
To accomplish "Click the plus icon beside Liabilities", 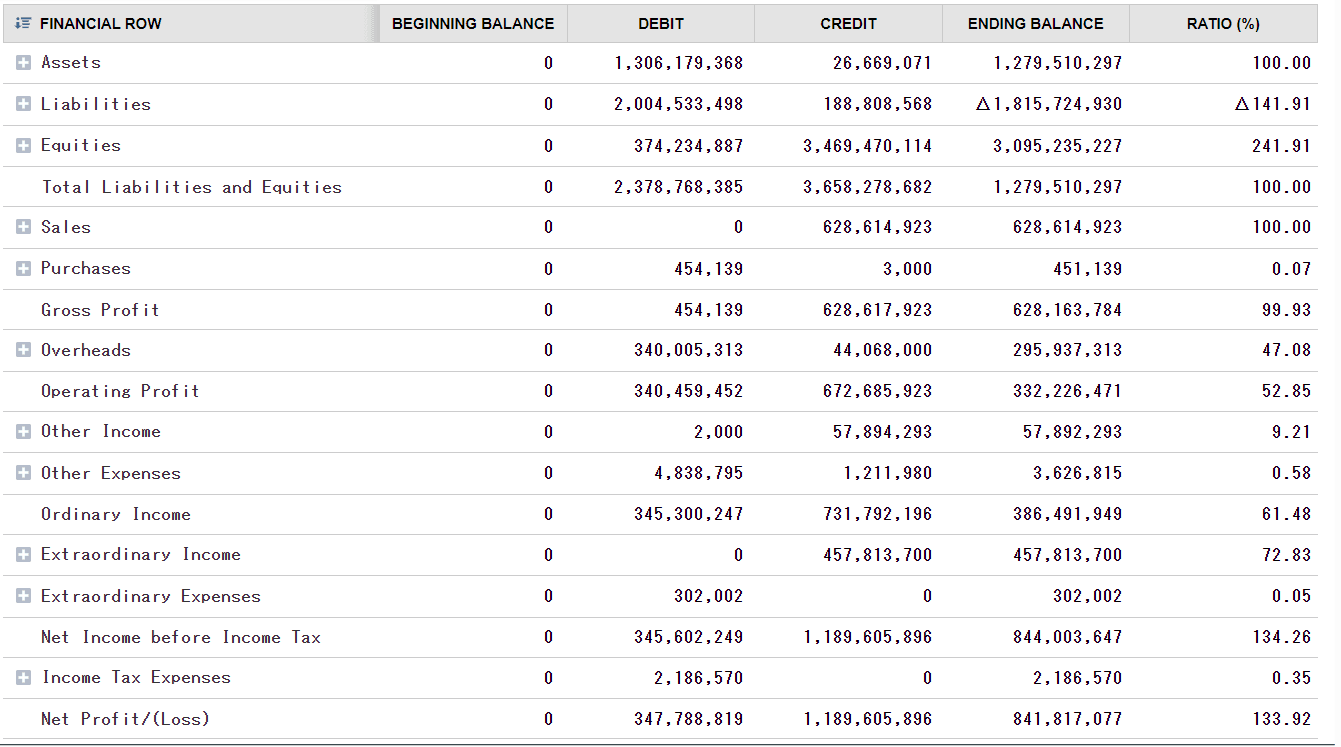I will coord(22,103).
